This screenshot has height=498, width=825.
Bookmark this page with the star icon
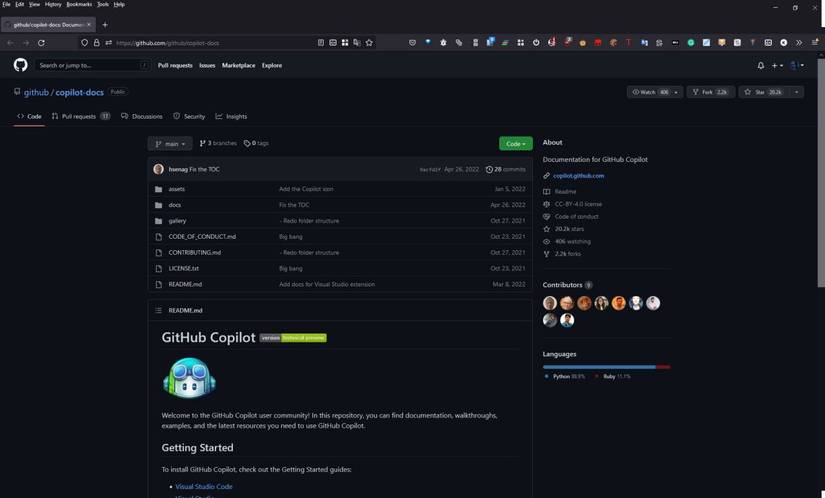(x=369, y=43)
